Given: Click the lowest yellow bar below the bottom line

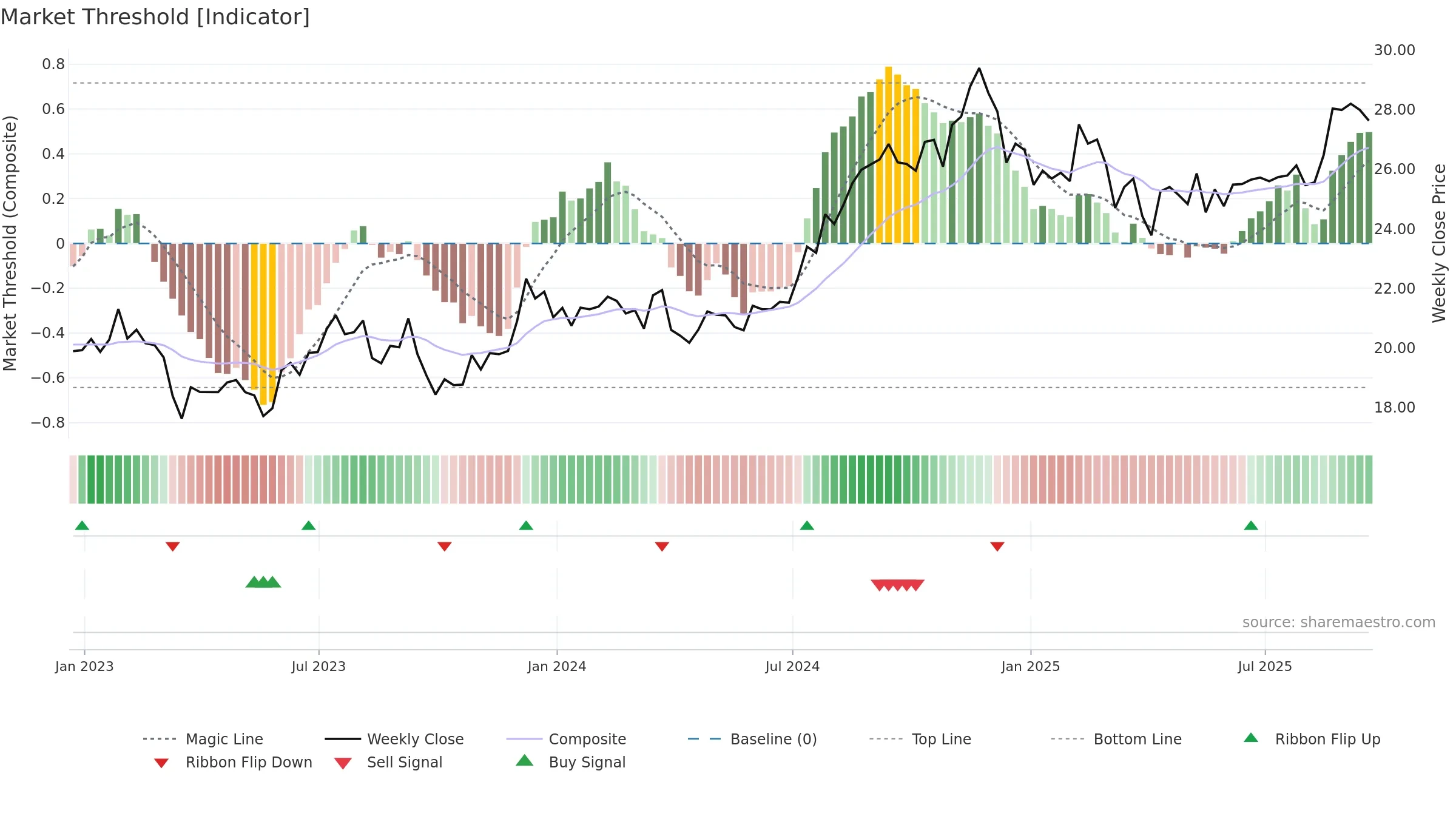Looking at the screenshot, I should [x=263, y=324].
